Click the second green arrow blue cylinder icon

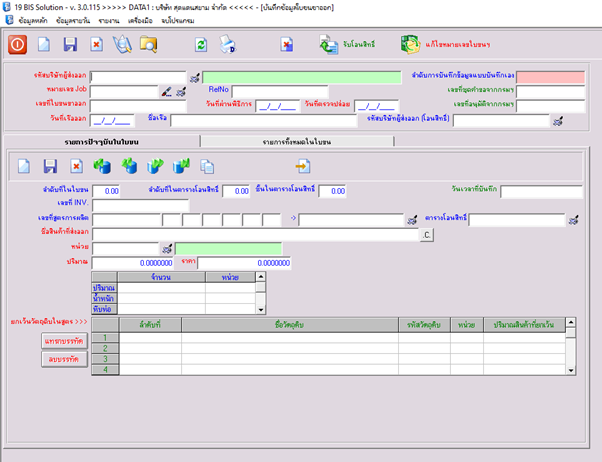(129, 167)
